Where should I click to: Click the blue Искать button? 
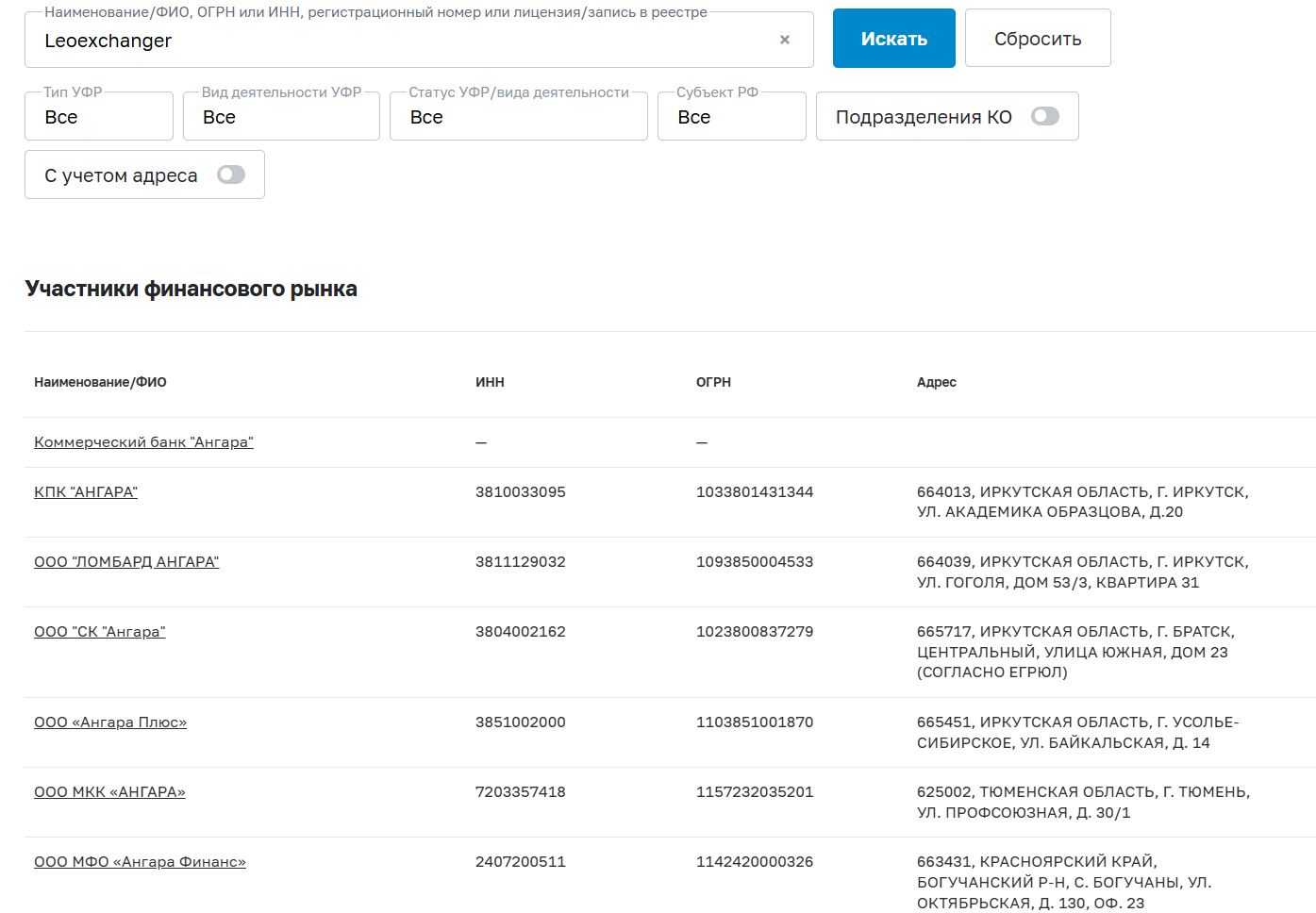[x=893, y=39]
